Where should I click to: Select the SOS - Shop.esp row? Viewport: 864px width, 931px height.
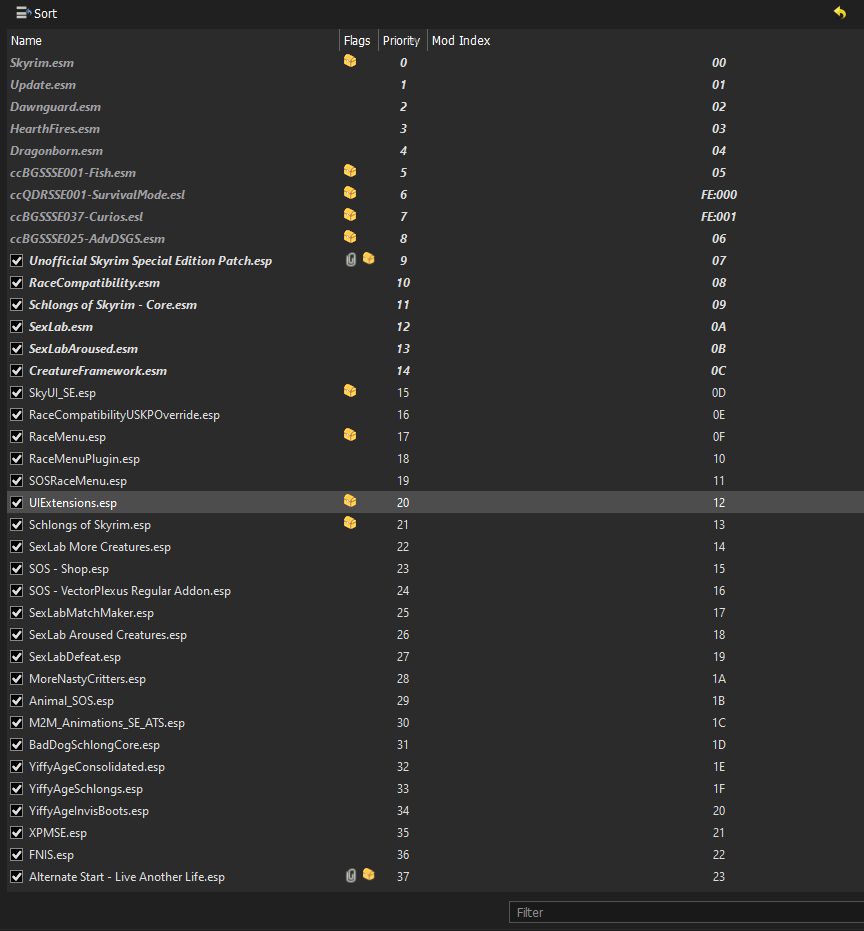point(435,569)
